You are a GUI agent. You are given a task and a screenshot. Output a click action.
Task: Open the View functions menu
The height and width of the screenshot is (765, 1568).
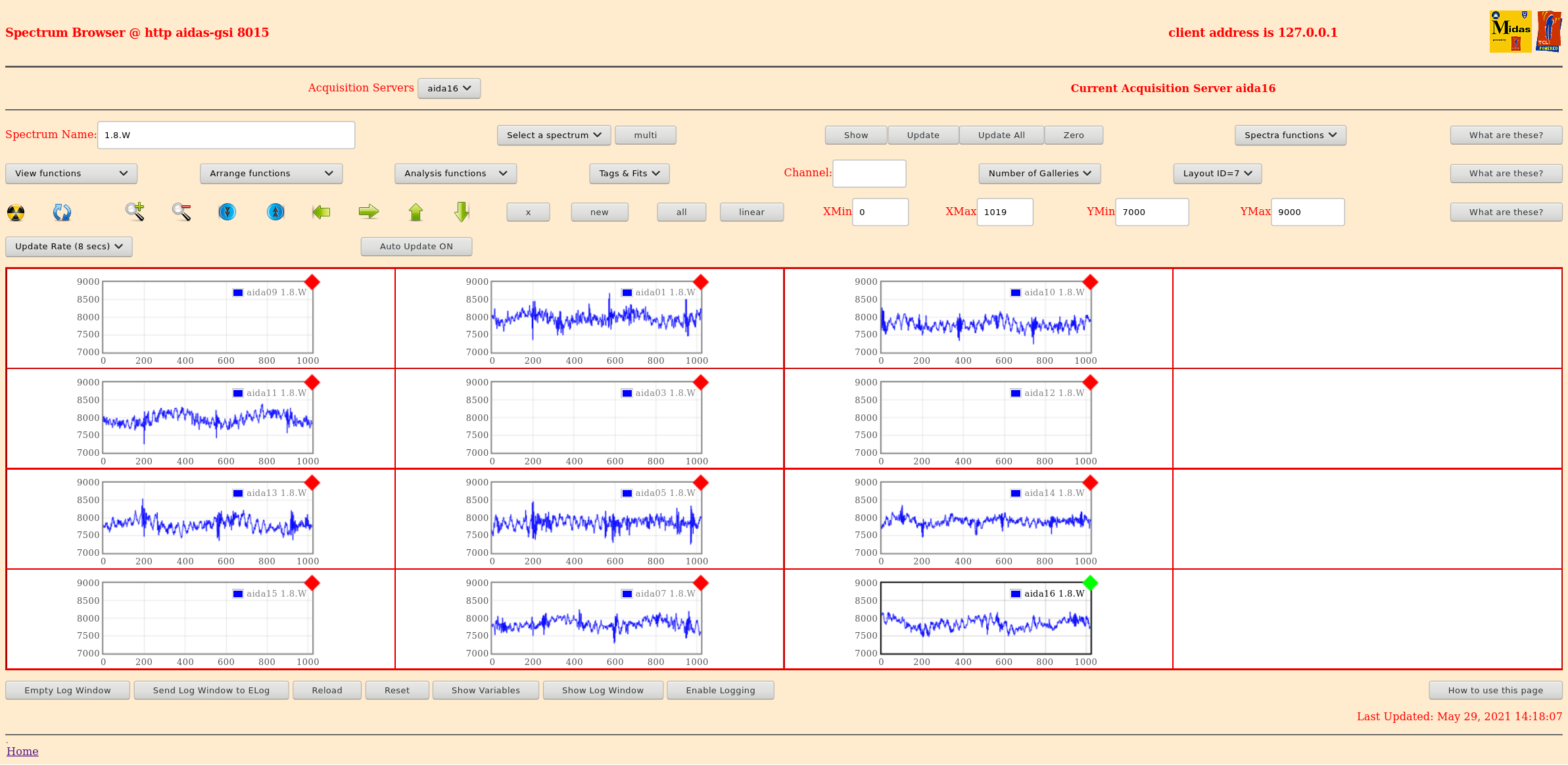pyautogui.click(x=71, y=174)
